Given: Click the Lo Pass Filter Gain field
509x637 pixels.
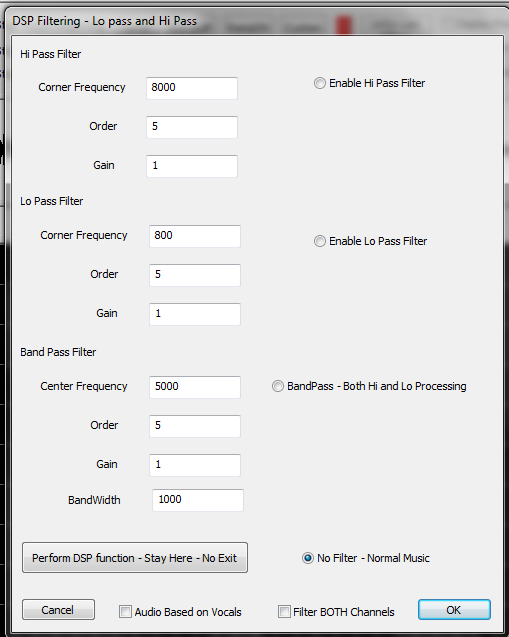Looking at the screenshot, I should click(195, 314).
